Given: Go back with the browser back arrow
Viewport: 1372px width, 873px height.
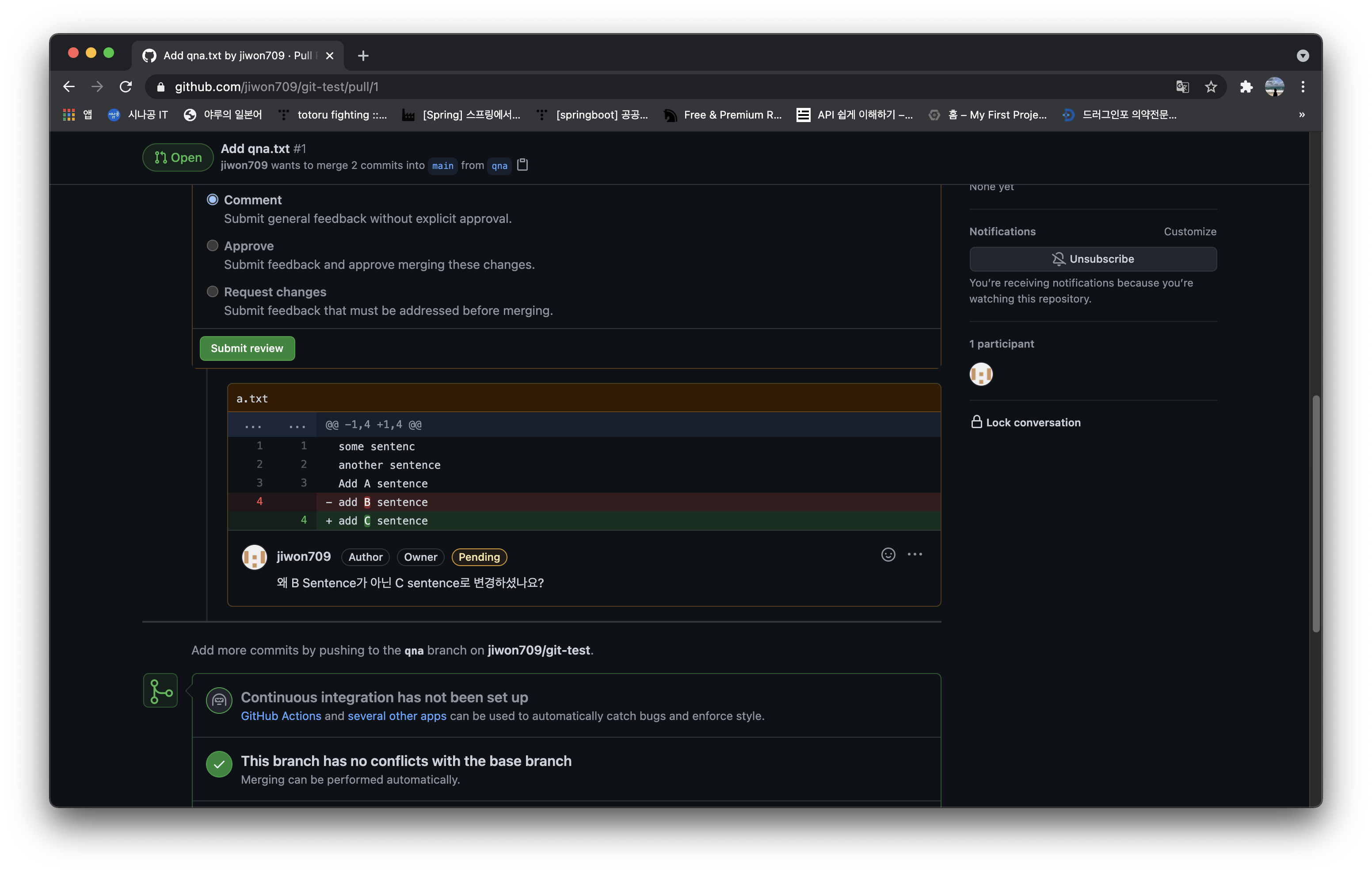Looking at the screenshot, I should click(69, 87).
